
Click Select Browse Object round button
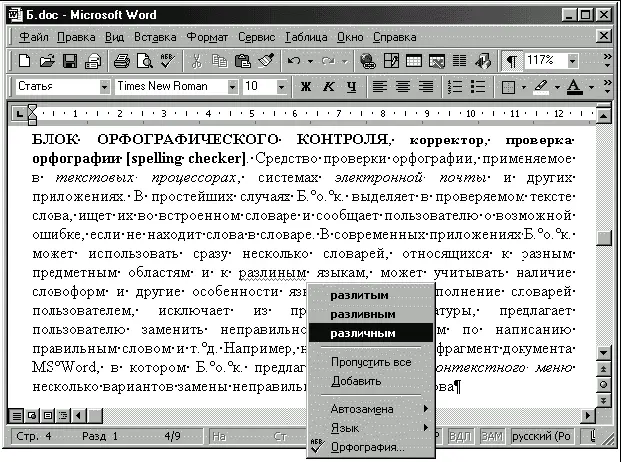604,384
